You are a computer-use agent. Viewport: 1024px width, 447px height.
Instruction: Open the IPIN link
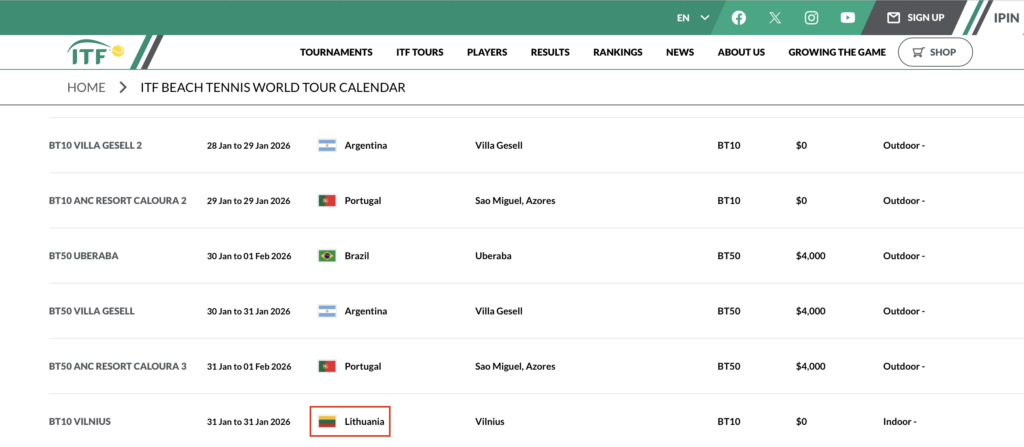1006,17
